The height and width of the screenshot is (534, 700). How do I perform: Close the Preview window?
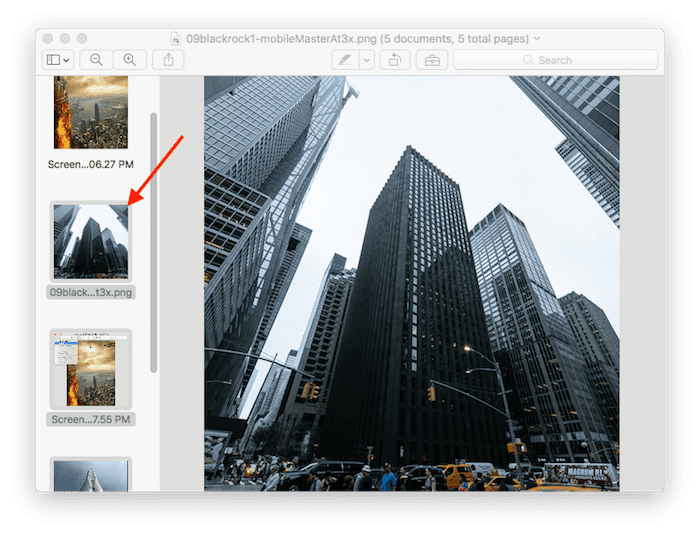pos(48,38)
